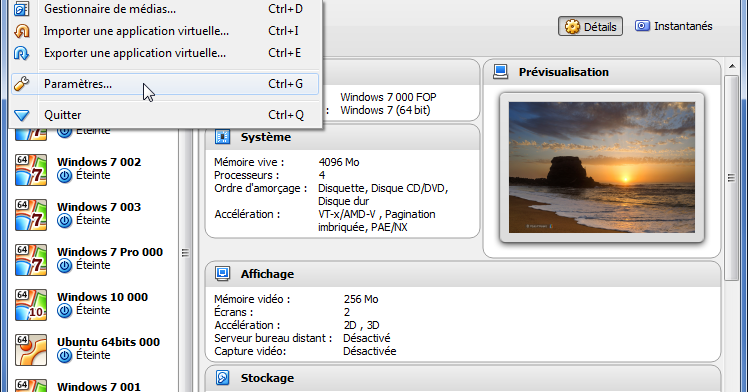
Task: Click the Windows 7 Pro 000 OS icon
Action: pyautogui.click(x=31, y=259)
